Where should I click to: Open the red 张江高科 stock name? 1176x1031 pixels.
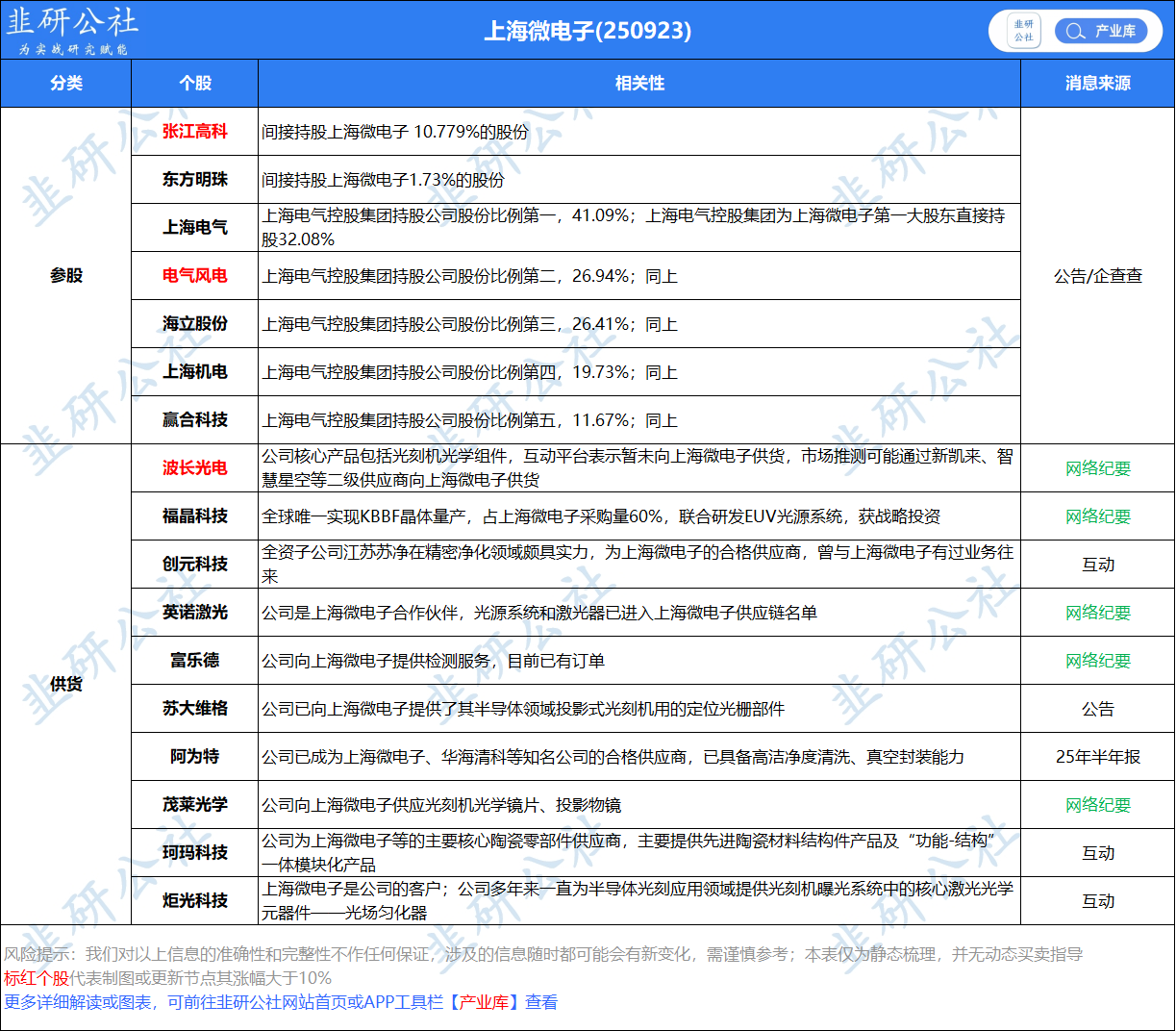195,132
